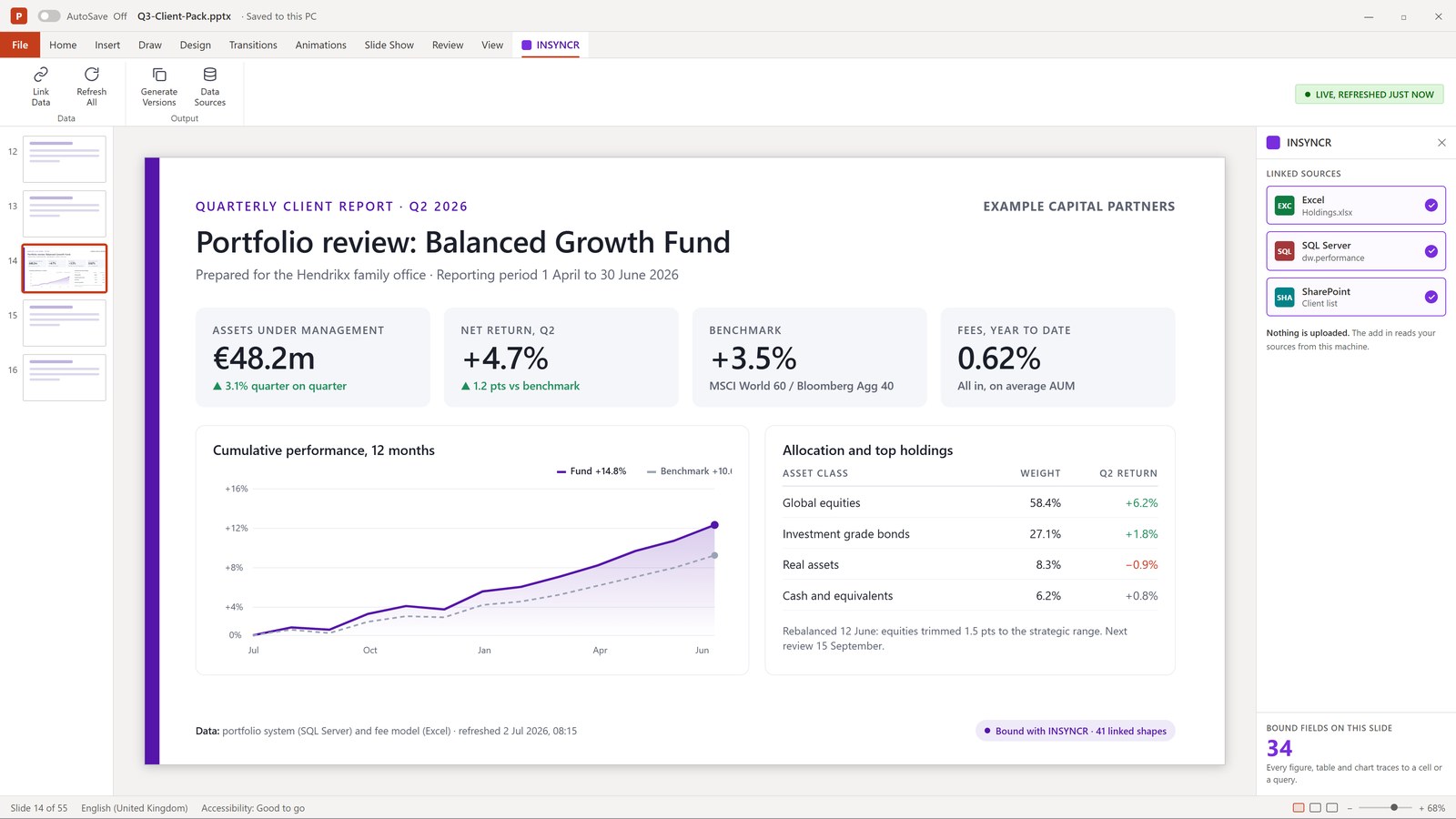Switch to Reading view icon
This screenshot has width=1456, height=819.
tap(1332, 808)
